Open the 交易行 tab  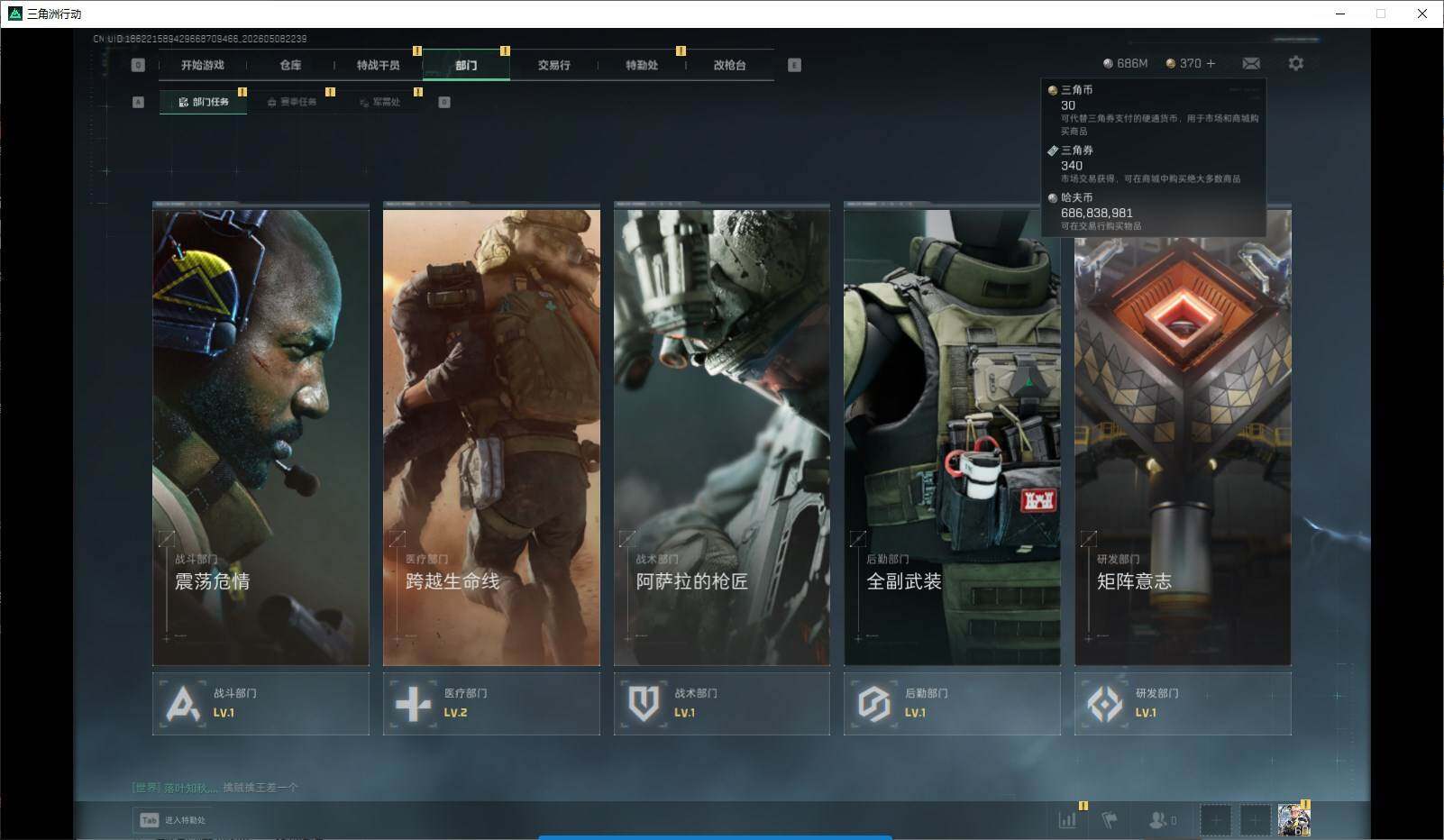(553, 65)
